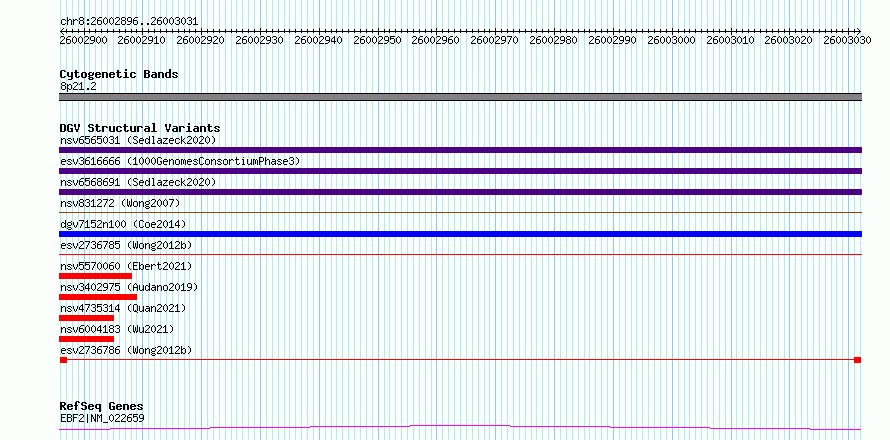This screenshot has height=440, width=890.
Task: Open variant nsv6565031 (Sedlazeck2020) label
Action: [138, 140]
